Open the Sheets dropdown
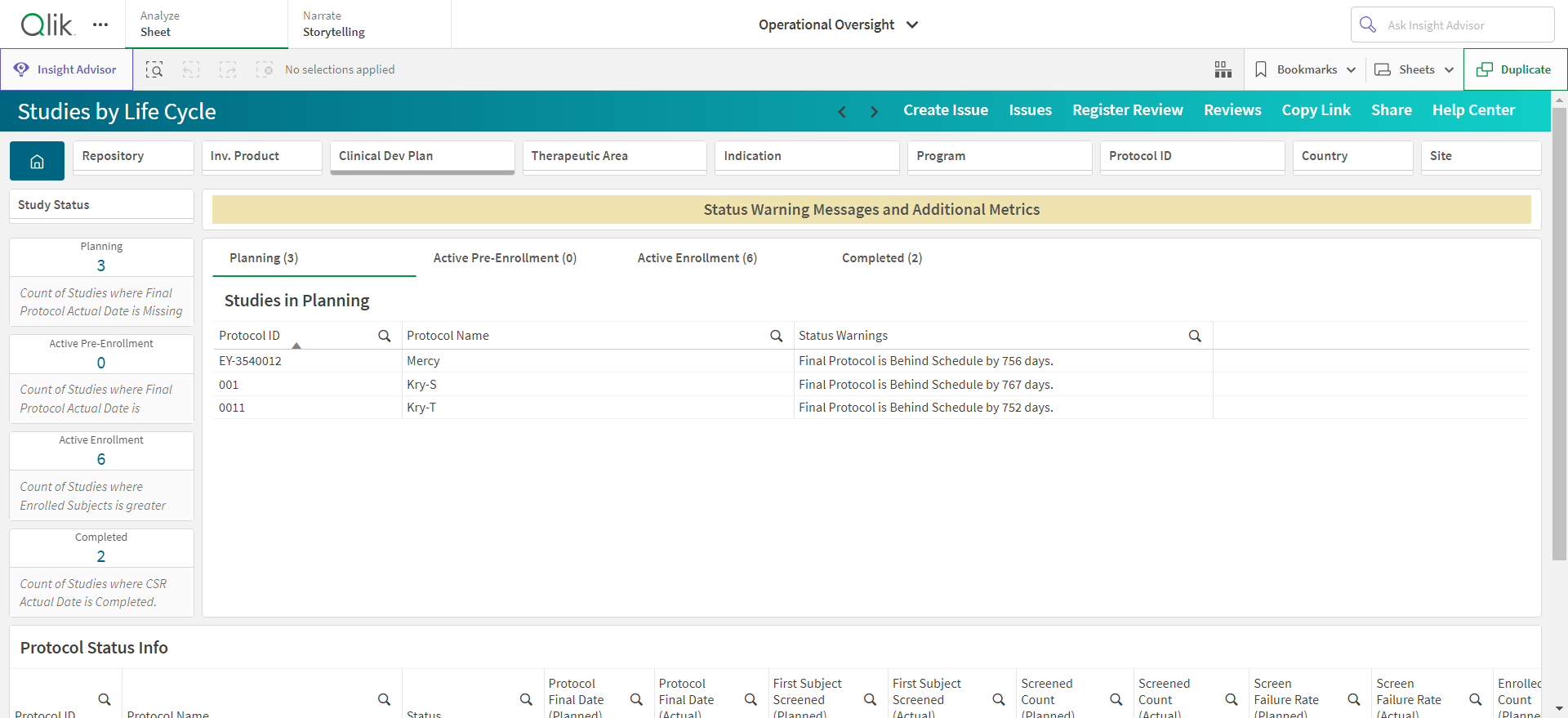This screenshot has width=1568, height=718. pyautogui.click(x=1414, y=69)
